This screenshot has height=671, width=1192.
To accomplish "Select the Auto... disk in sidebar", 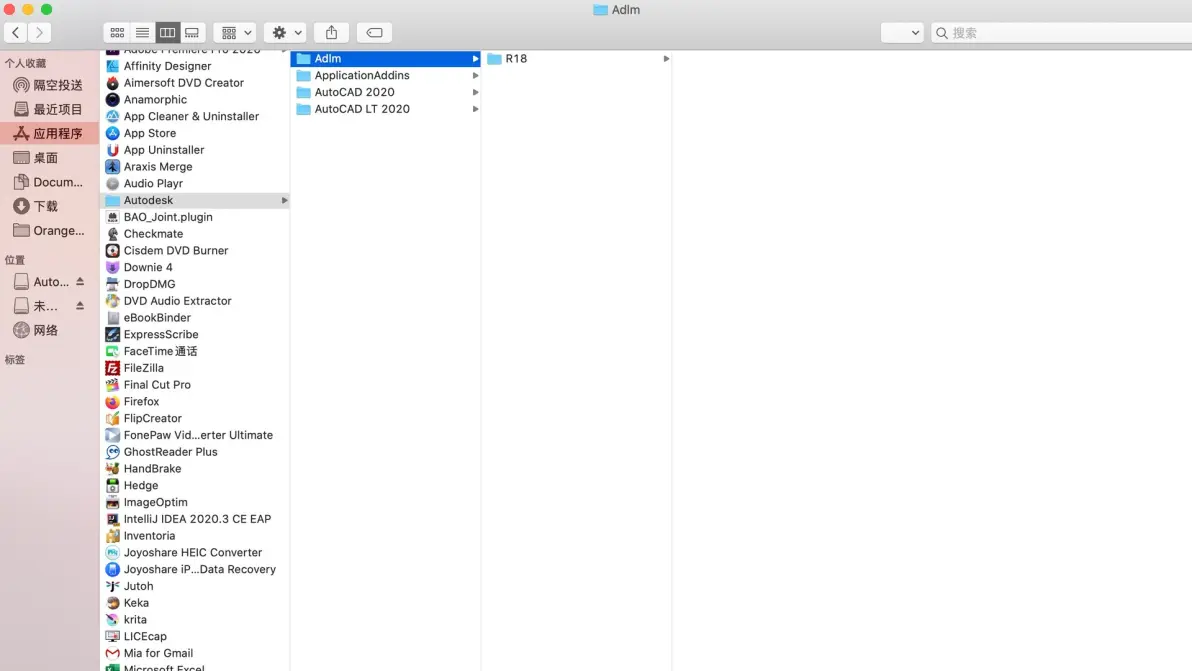I will (x=41, y=282).
